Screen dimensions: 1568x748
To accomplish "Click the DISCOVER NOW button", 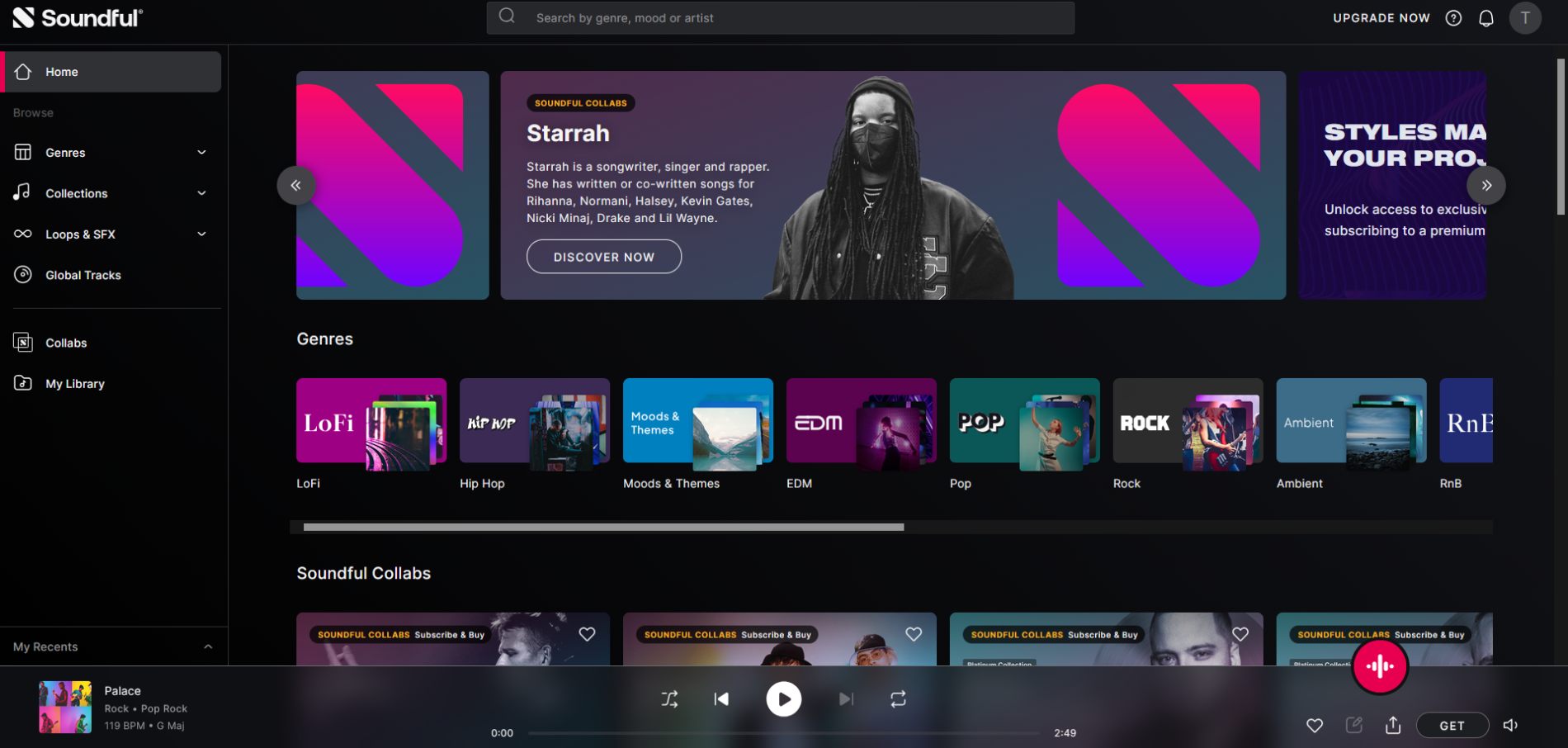I will pos(604,257).
